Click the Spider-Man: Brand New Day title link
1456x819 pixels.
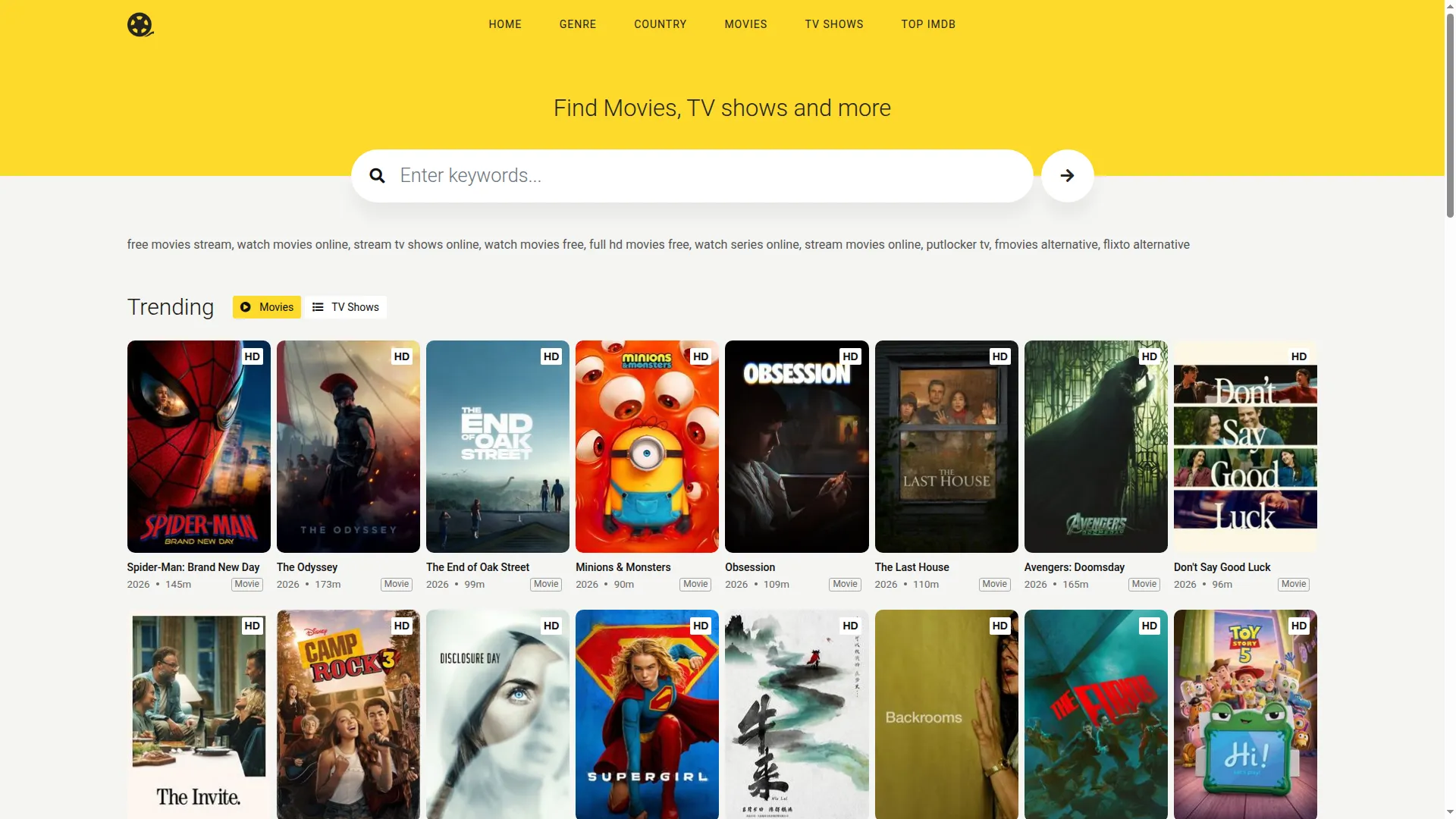pos(193,567)
